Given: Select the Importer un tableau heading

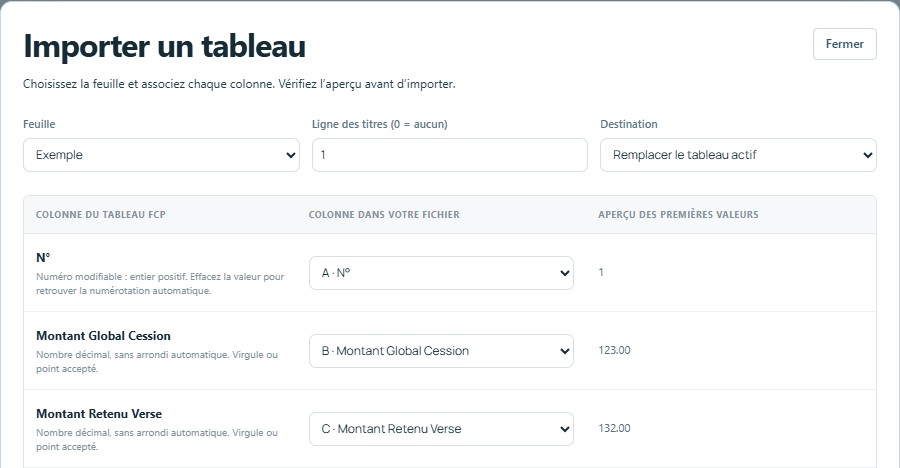Looking at the screenshot, I should point(164,46).
